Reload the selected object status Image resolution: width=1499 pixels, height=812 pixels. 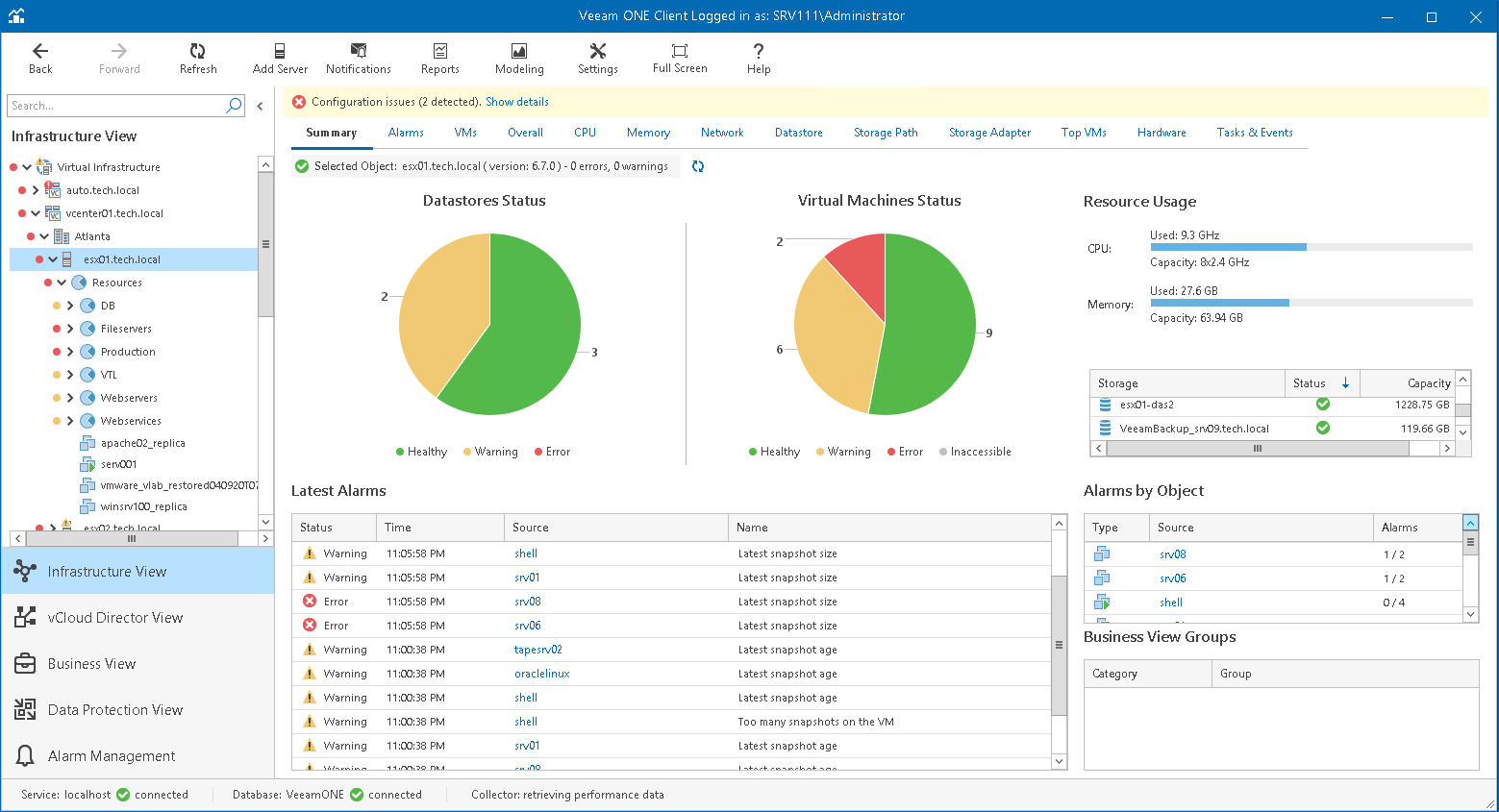(698, 166)
